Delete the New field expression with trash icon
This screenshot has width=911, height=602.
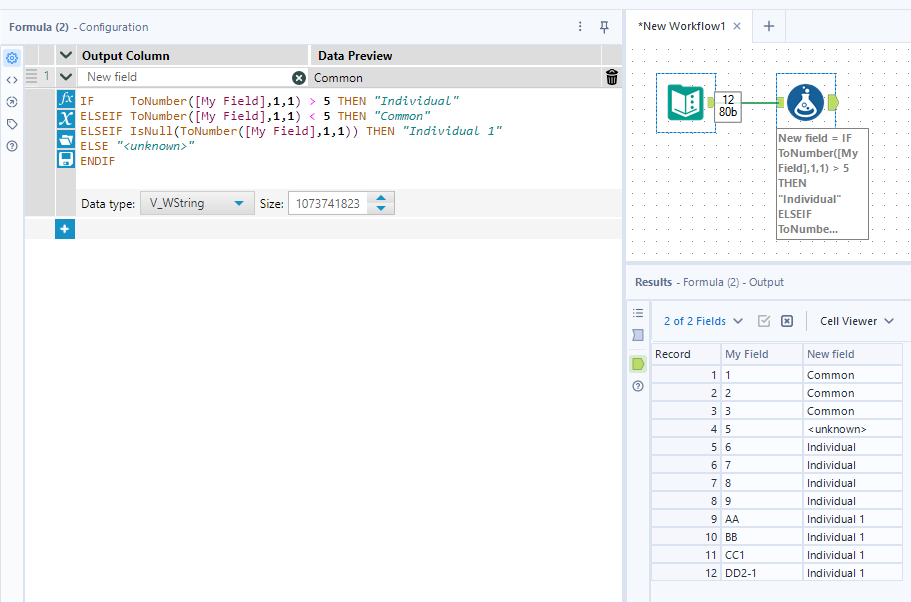click(612, 77)
